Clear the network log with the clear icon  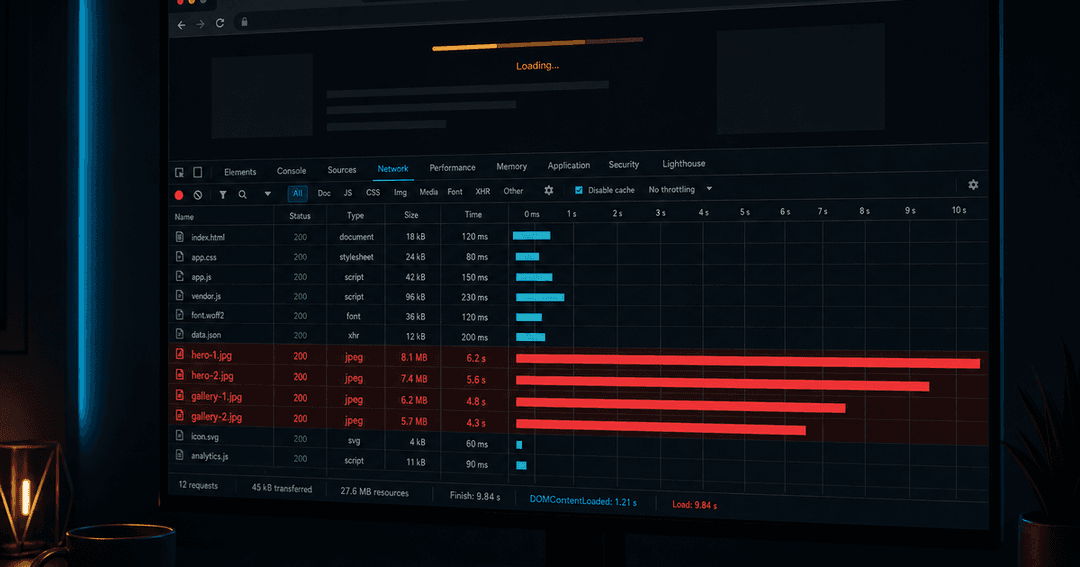coord(198,195)
